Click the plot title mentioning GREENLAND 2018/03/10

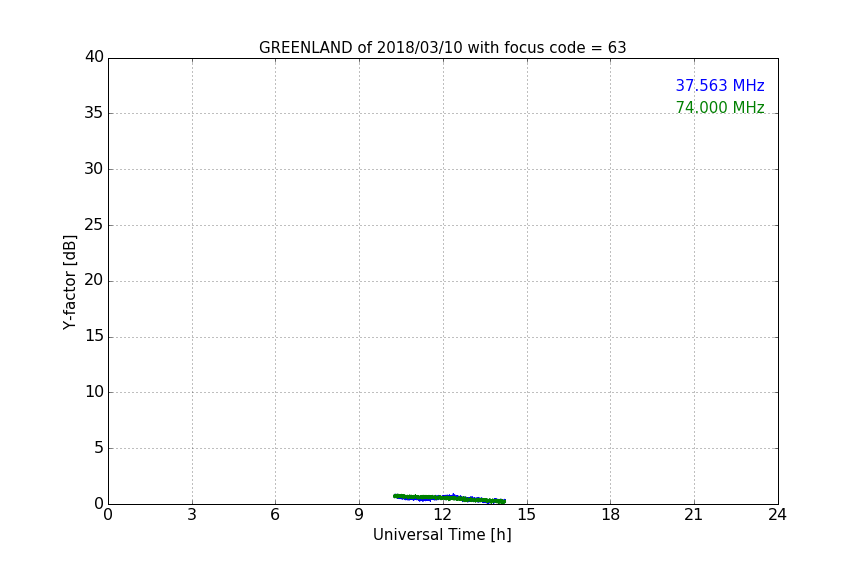(442, 48)
